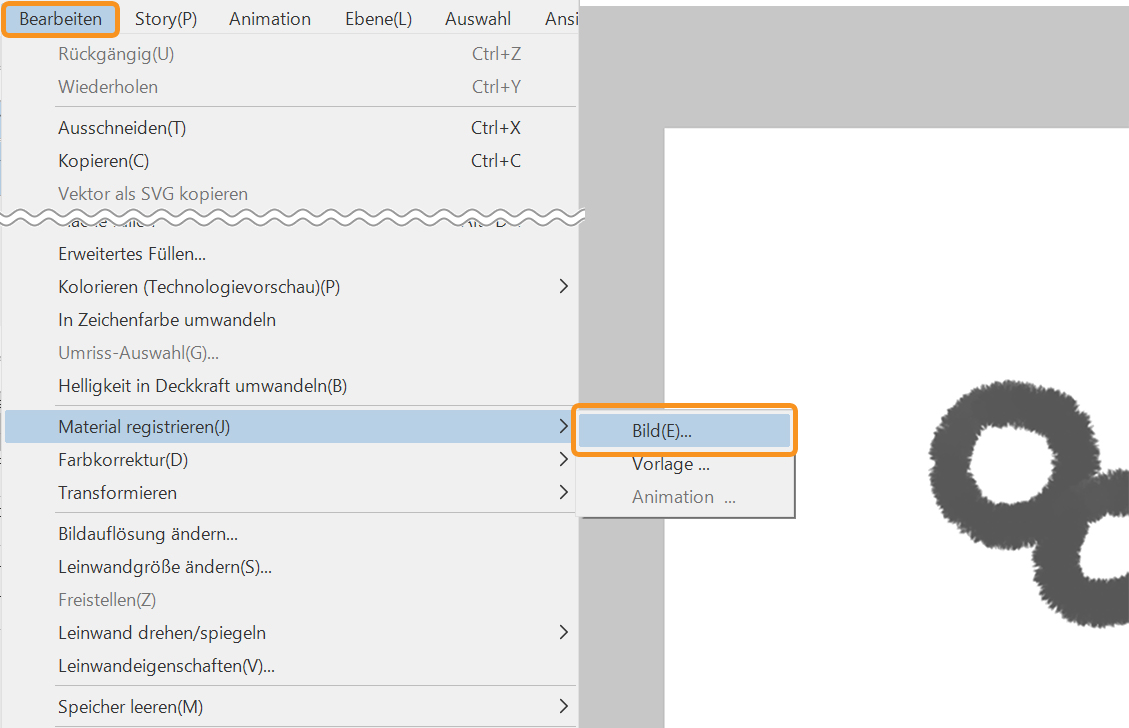Choose Helligkeit in Deckkraft umwandeln(B)
The height and width of the screenshot is (728, 1129).
tap(202, 386)
